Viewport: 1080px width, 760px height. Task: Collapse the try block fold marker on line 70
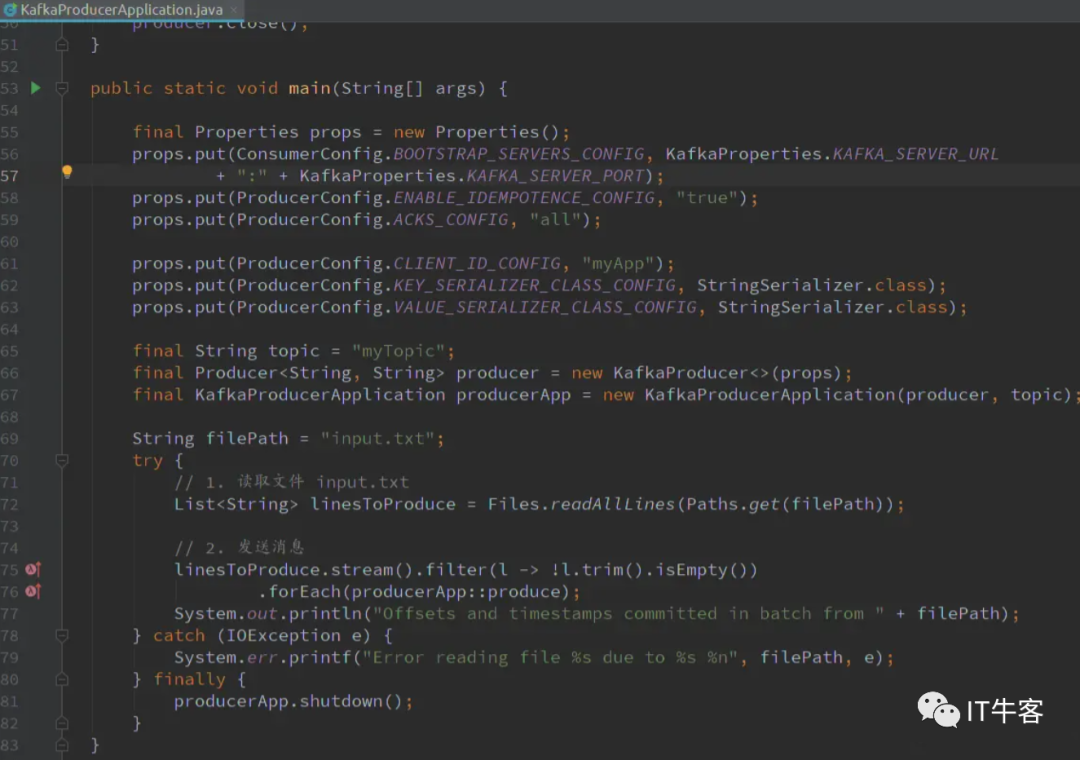[62, 460]
